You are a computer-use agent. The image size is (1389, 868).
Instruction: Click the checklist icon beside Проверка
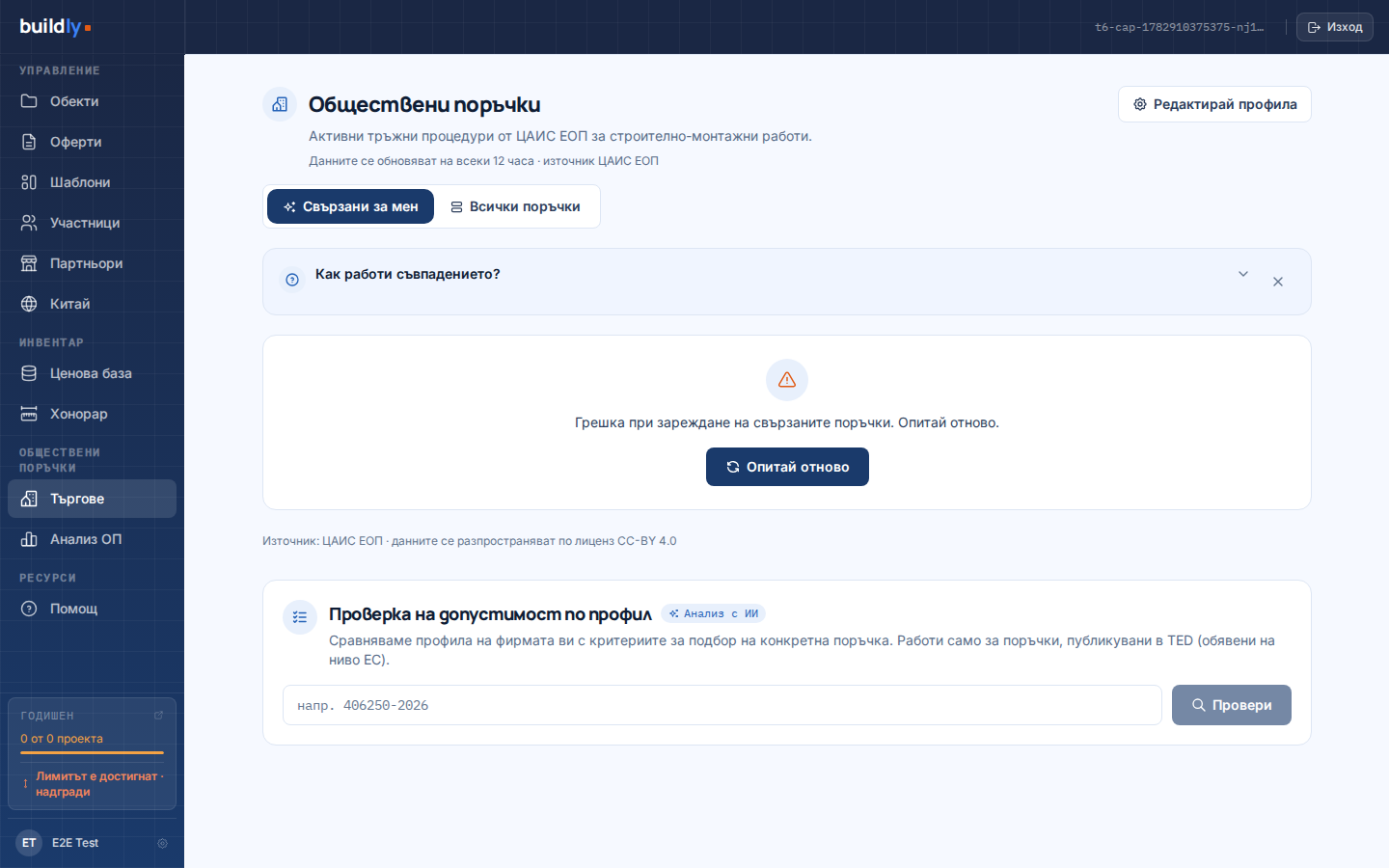[x=300, y=617]
